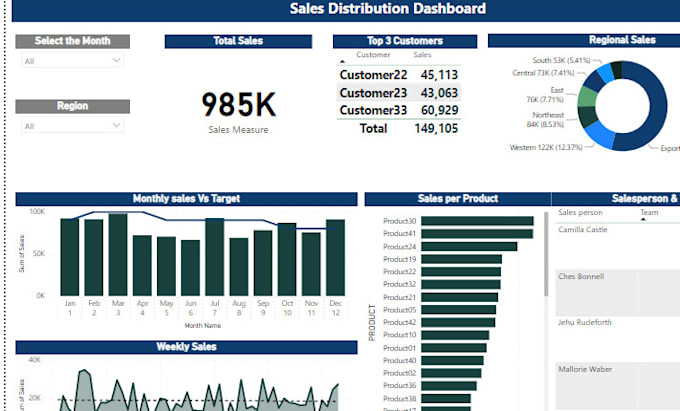The width and height of the screenshot is (680, 411).
Task: Click the Sales Distribution Dashboard title
Action: [x=388, y=9]
